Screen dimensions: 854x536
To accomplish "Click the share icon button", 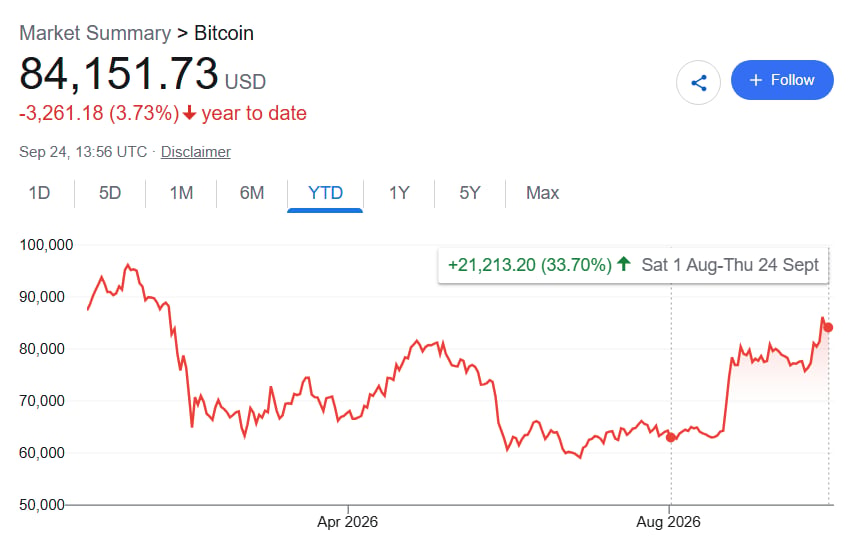I will click(698, 82).
